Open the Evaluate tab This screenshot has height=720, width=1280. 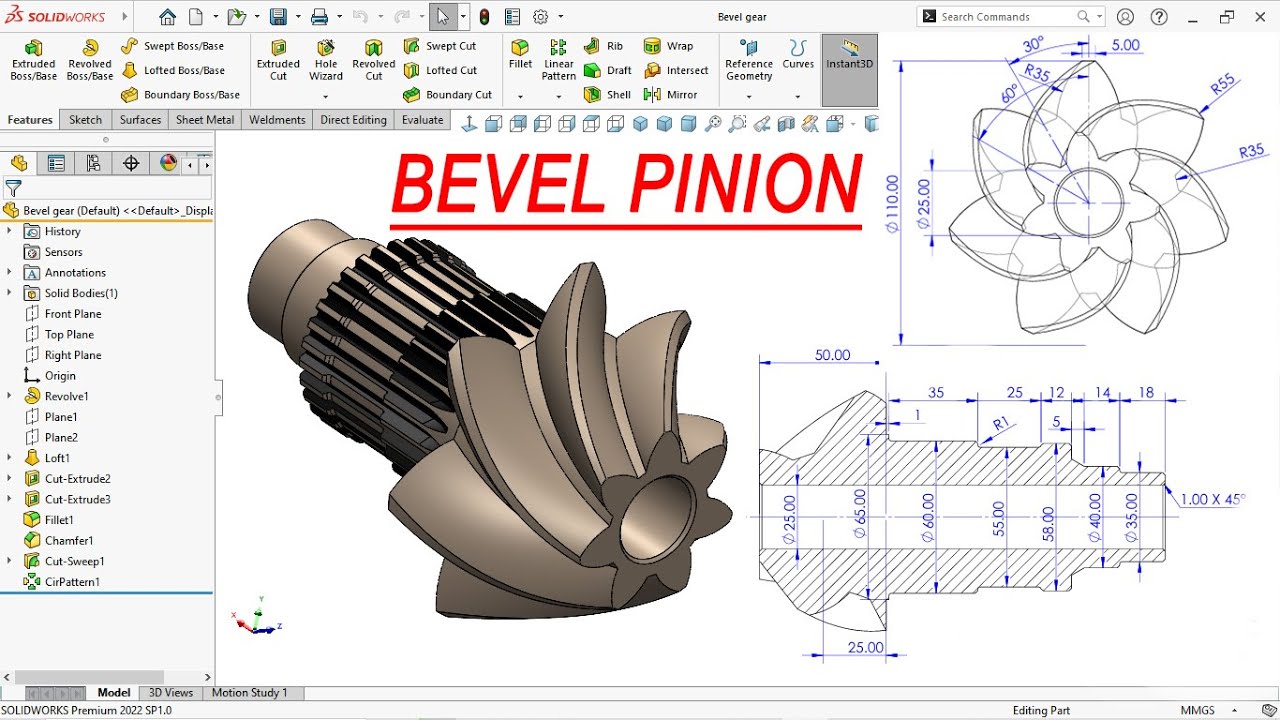(x=422, y=120)
